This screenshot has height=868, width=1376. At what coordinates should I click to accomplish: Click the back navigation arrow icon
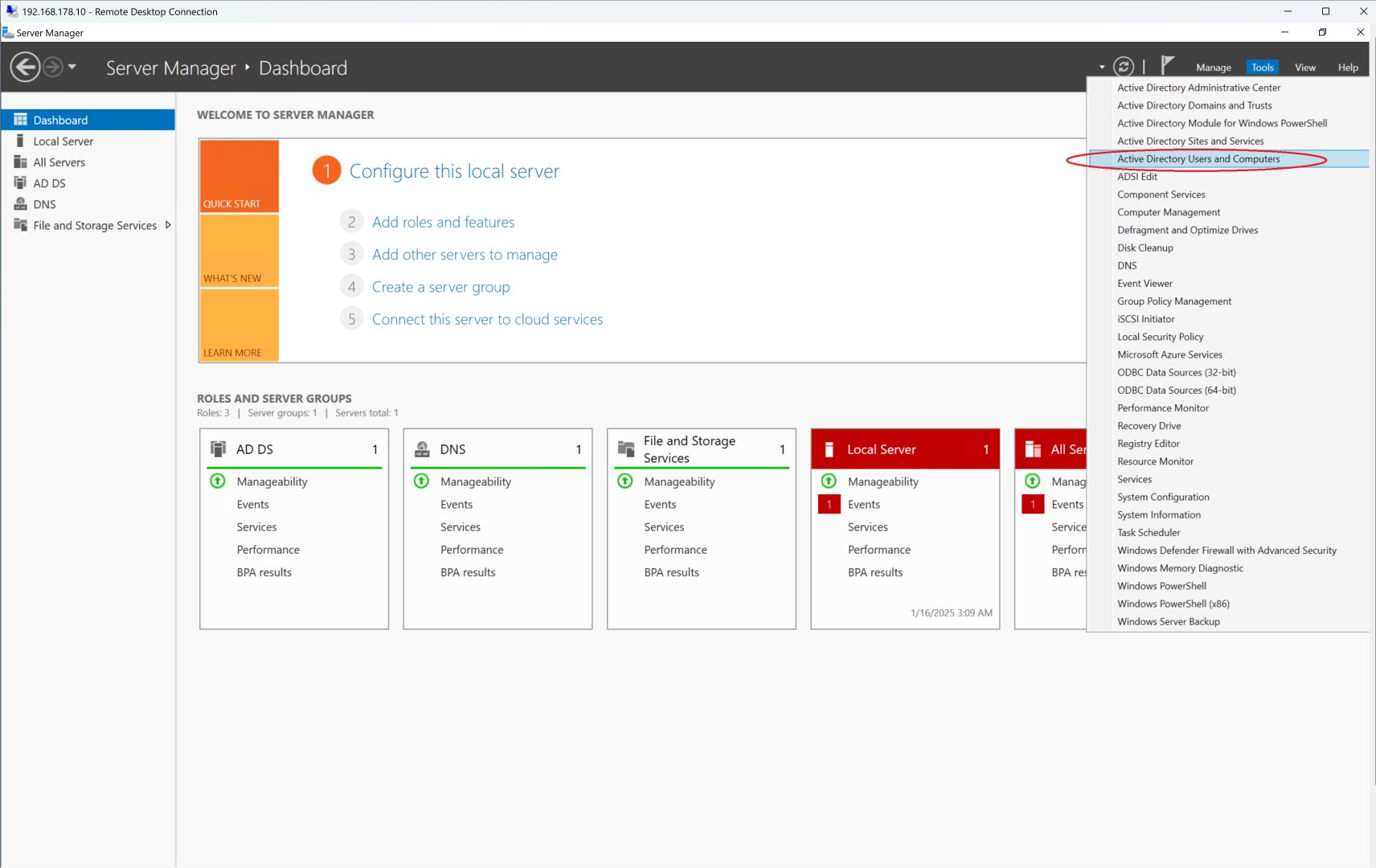[26, 68]
